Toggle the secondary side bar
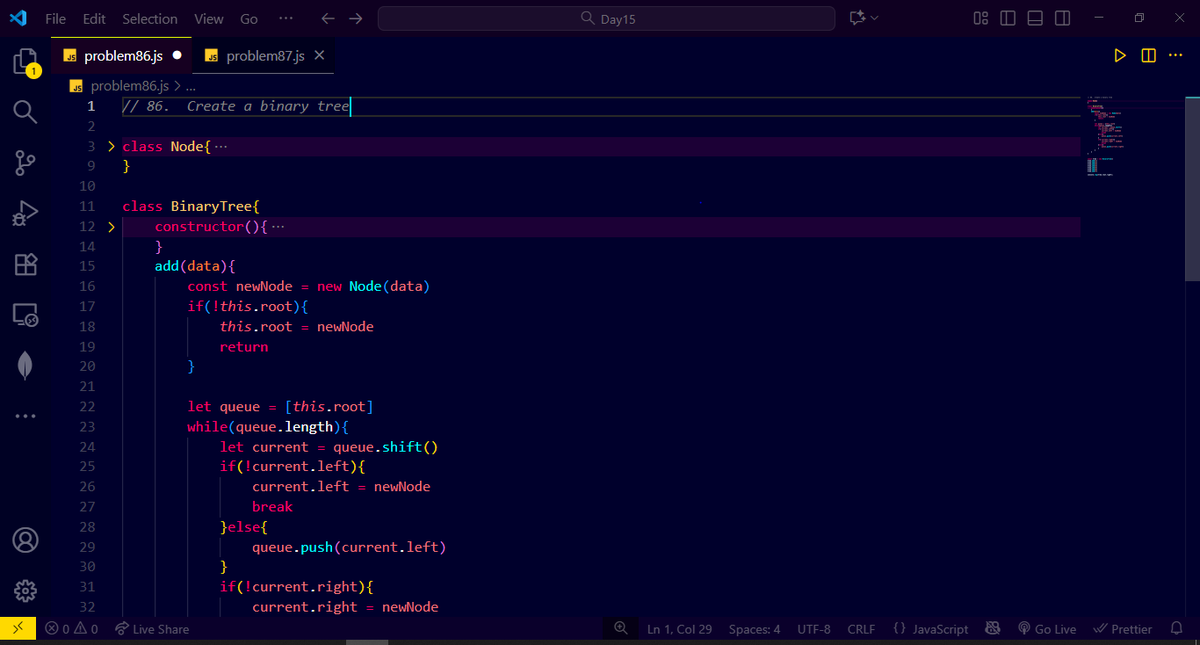The image size is (1200, 645). click(x=1063, y=18)
